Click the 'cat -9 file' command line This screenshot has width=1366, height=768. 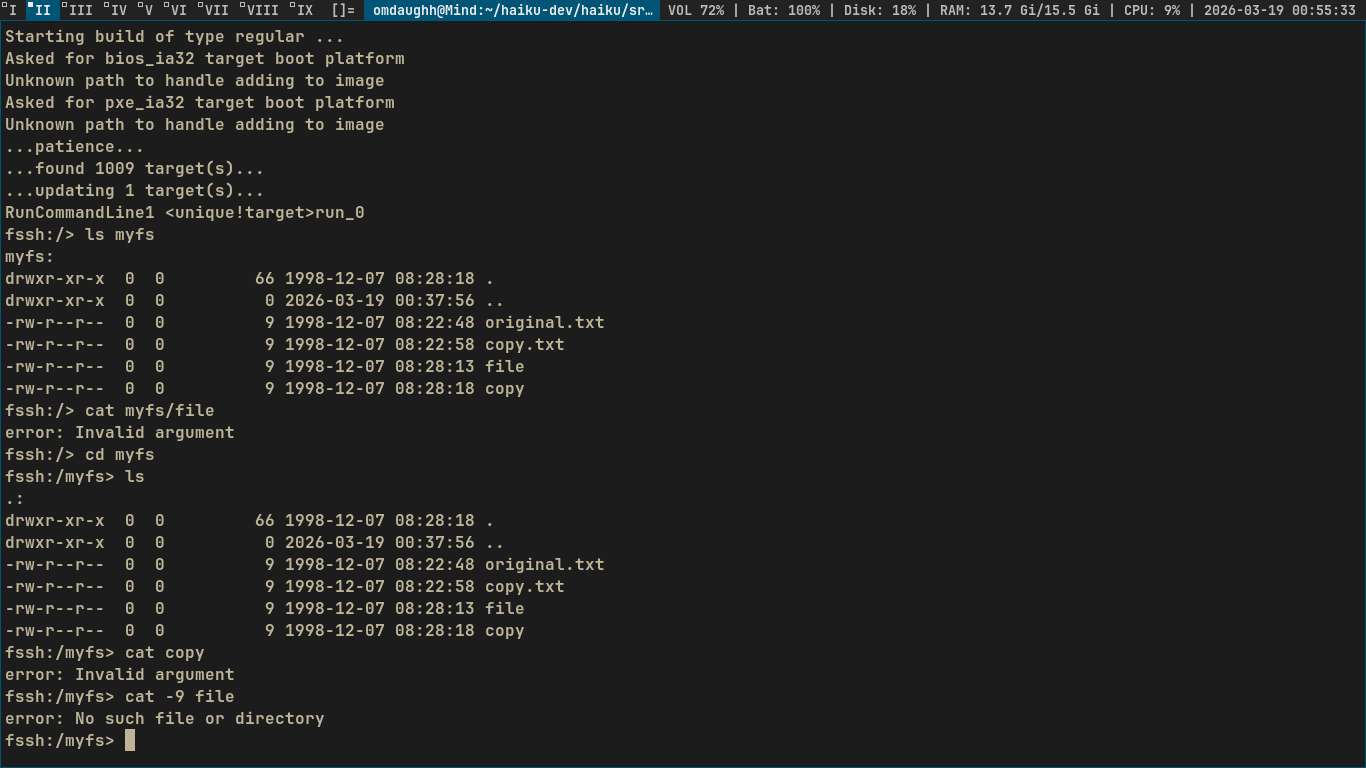[x=179, y=697]
